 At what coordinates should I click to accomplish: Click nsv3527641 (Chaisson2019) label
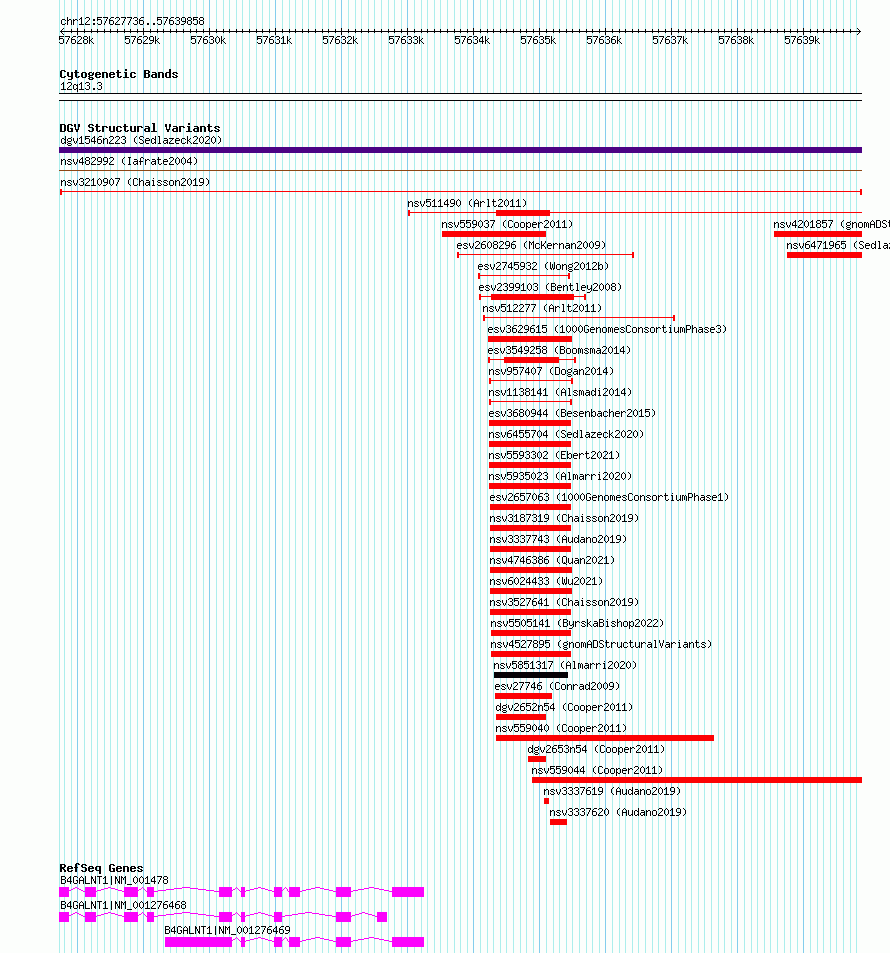point(564,602)
